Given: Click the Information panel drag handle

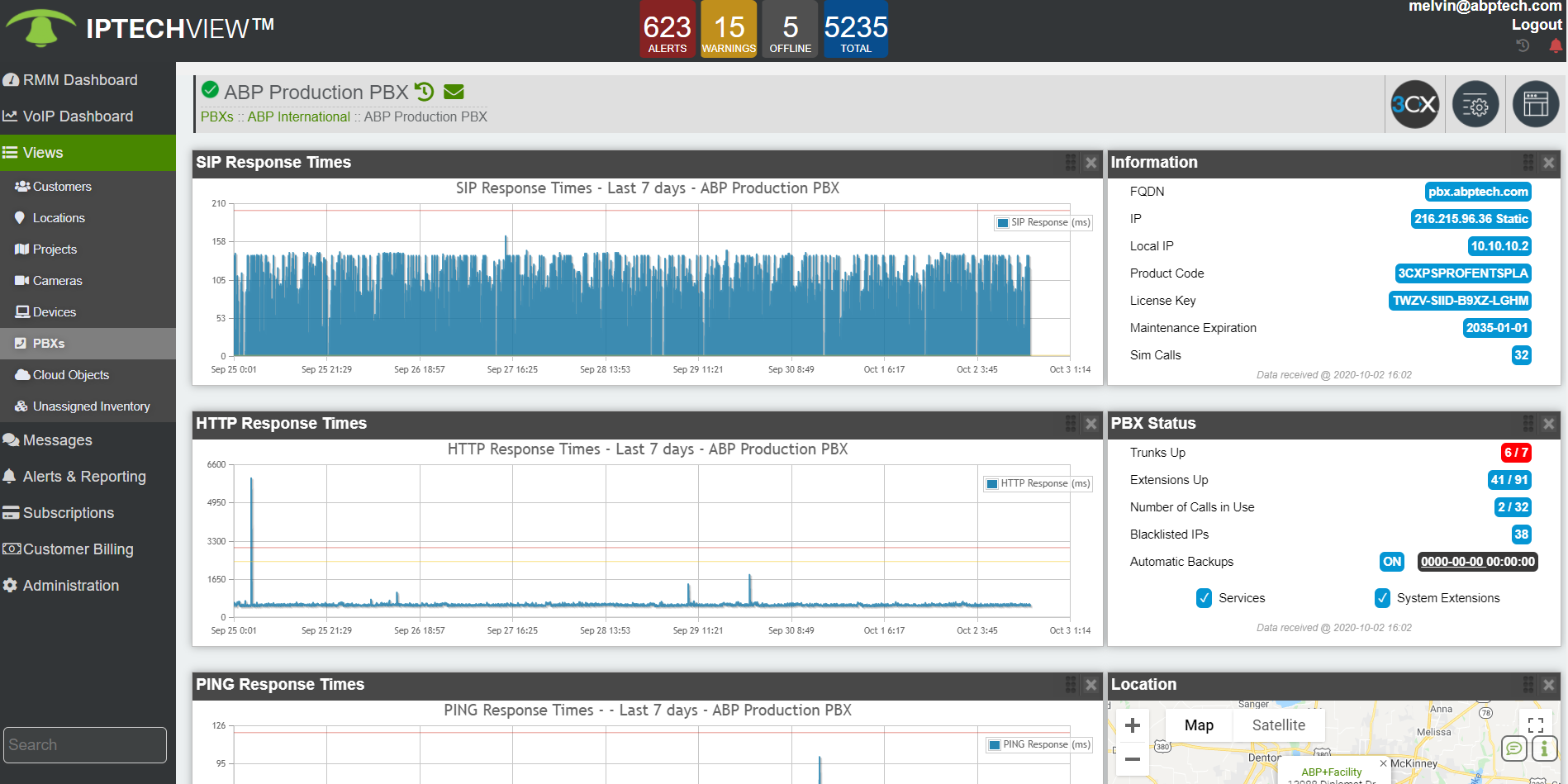Looking at the screenshot, I should pyautogui.click(x=1528, y=163).
